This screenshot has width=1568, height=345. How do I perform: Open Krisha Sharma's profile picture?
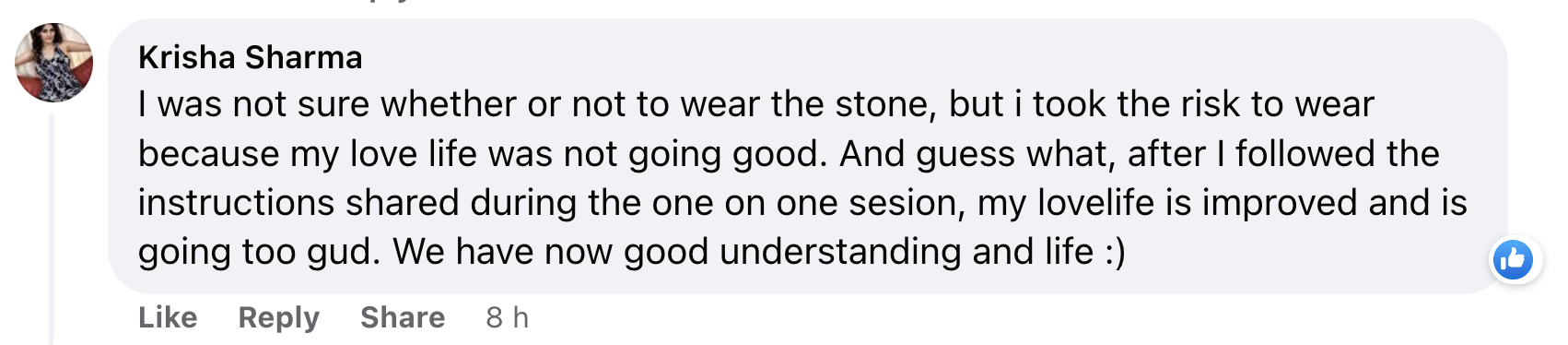click(53, 62)
